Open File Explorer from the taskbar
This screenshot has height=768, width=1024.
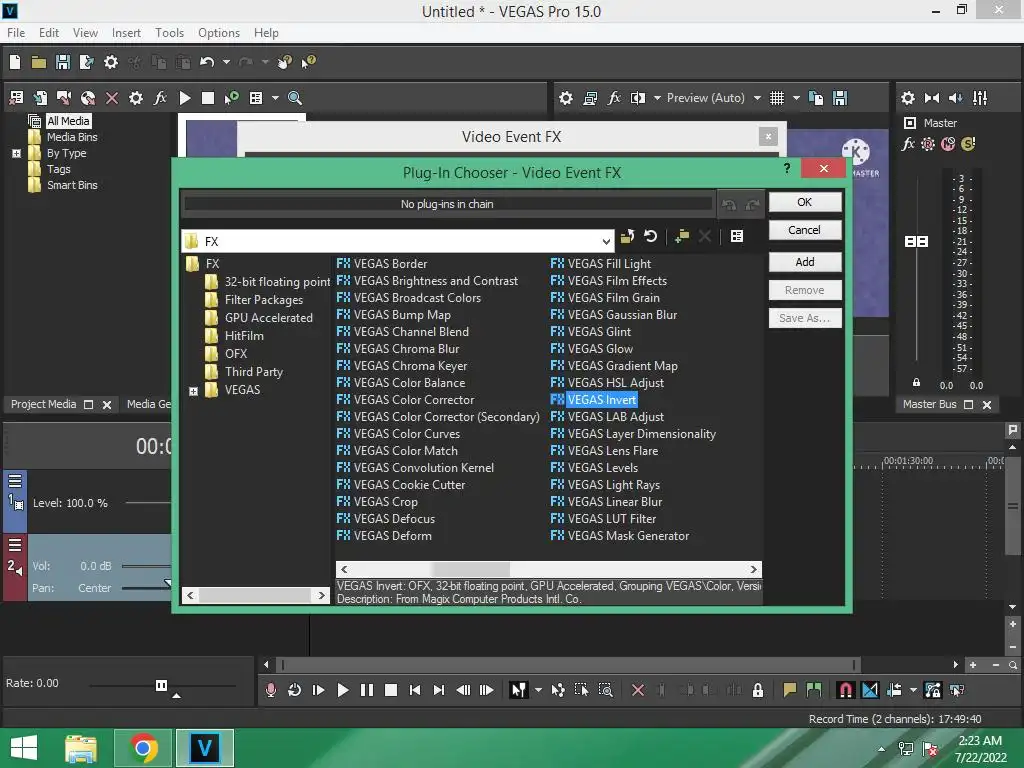coord(80,748)
